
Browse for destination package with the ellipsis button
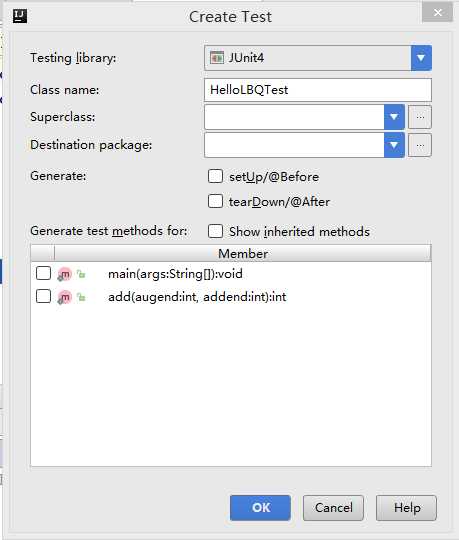(420, 145)
